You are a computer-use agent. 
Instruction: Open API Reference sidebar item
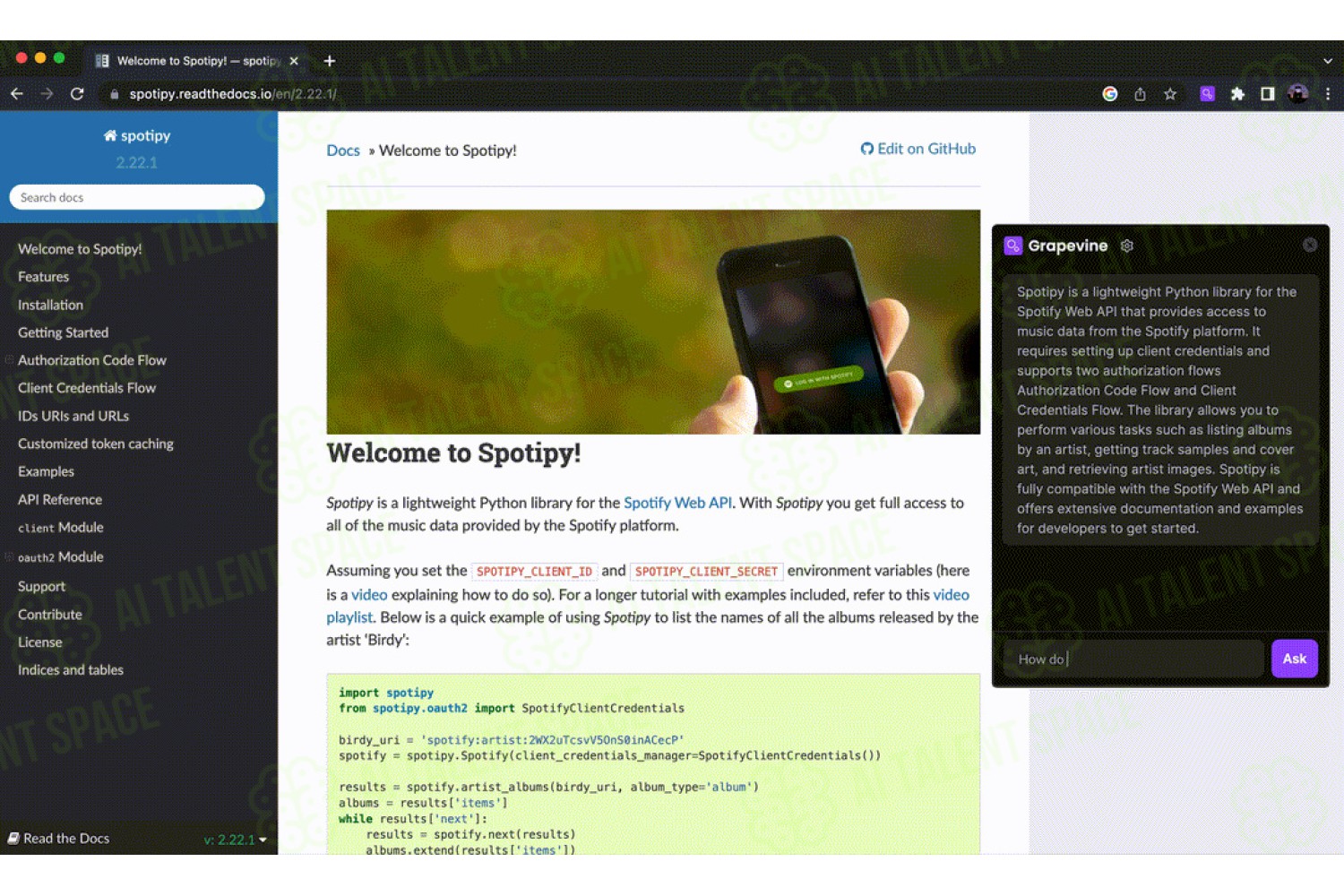(60, 499)
